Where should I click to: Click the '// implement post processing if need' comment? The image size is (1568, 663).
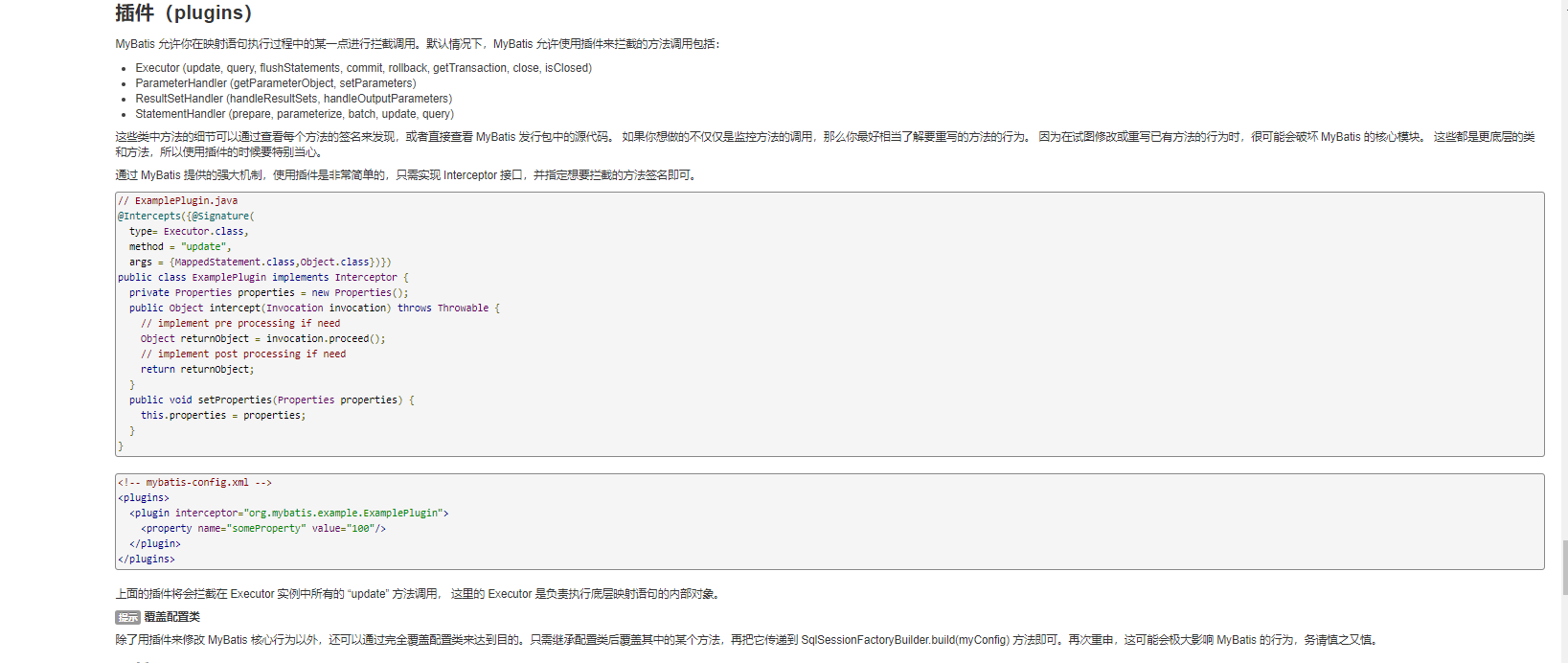coord(243,354)
